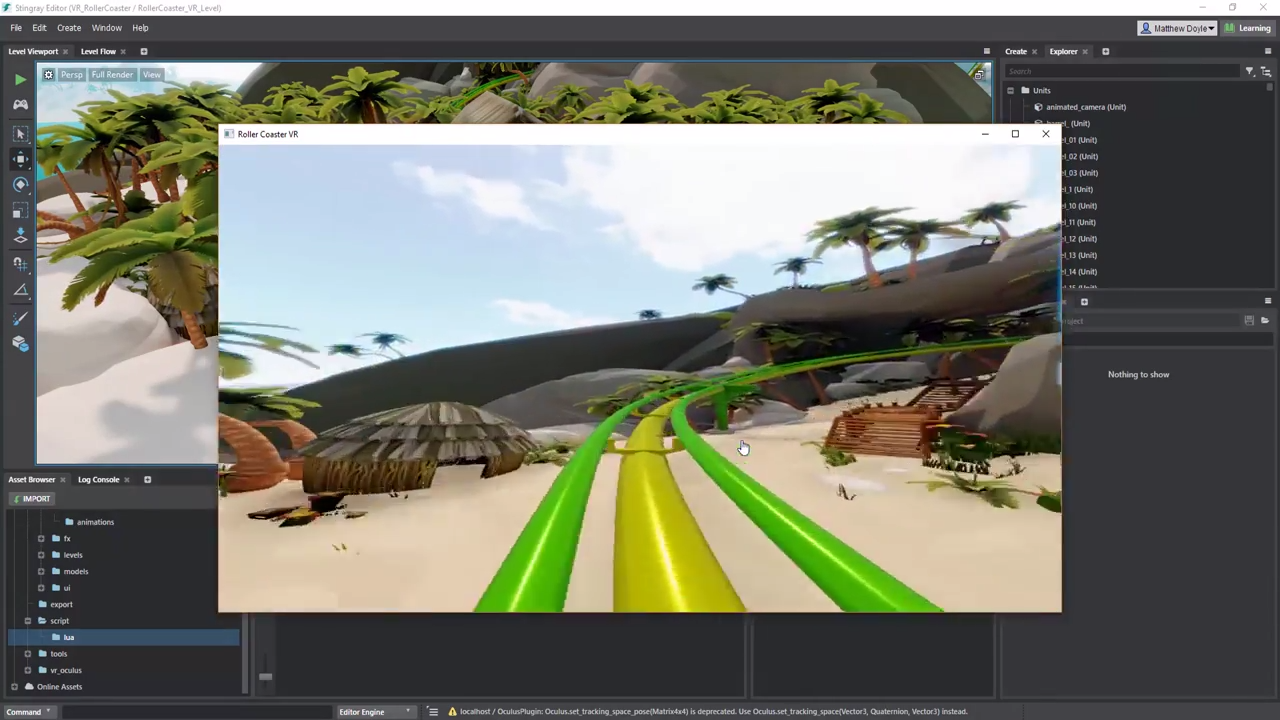The width and height of the screenshot is (1280, 720).
Task: Toggle Full Render viewport mode
Action: pyautogui.click(x=111, y=74)
